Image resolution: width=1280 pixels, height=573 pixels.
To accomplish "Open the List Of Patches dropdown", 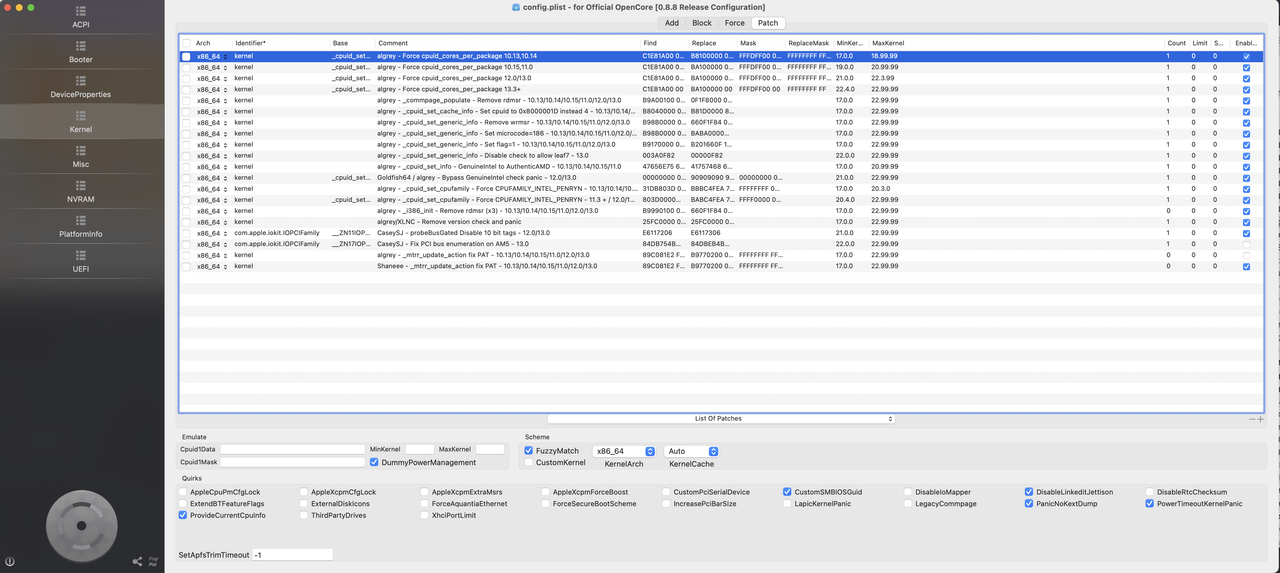I will 720,419.
